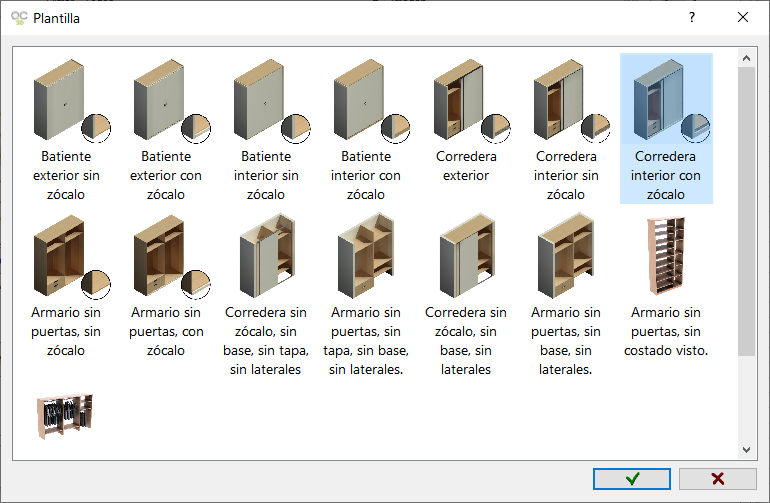The image size is (770, 503).
Task: Choose Corredera sin zócalo, sin base, sin laterales icon
Action: click(468, 255)
